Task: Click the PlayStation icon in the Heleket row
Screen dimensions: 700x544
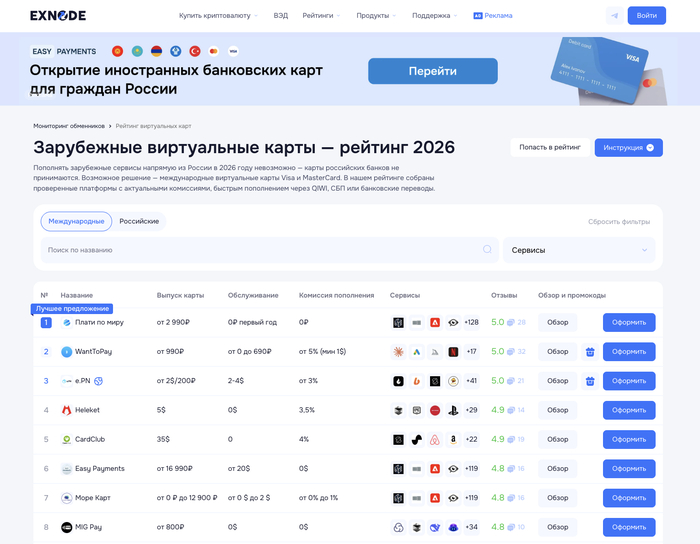Action: (x=453, y=410)
